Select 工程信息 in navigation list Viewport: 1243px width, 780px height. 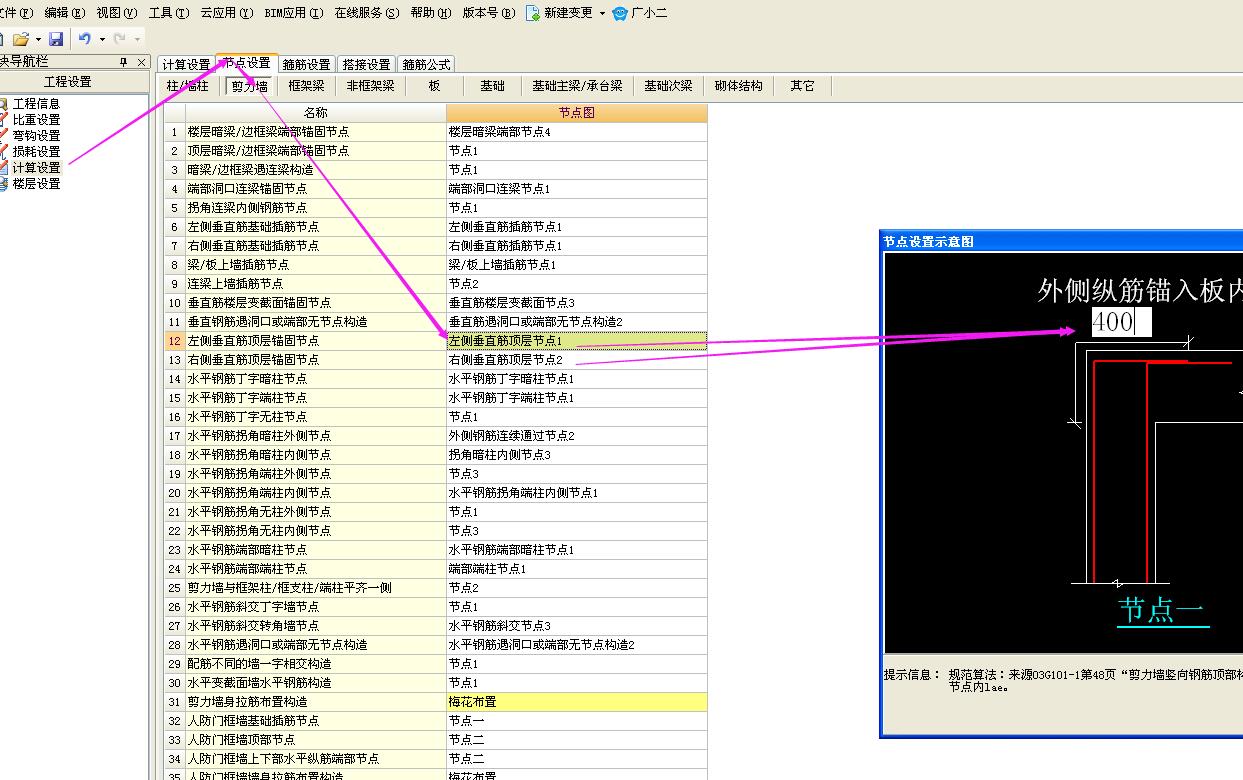36,104
